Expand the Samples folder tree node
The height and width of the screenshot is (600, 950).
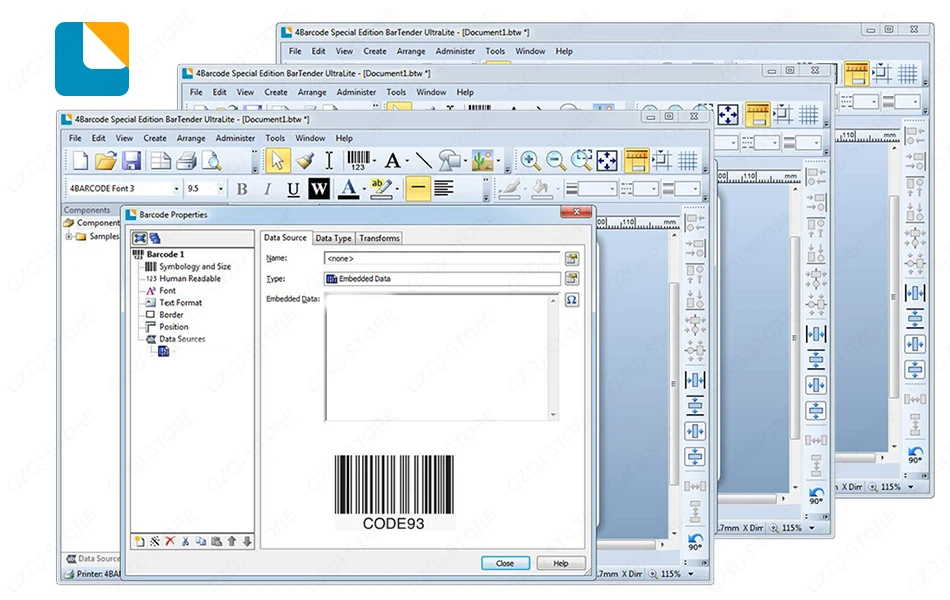point(69,236)
